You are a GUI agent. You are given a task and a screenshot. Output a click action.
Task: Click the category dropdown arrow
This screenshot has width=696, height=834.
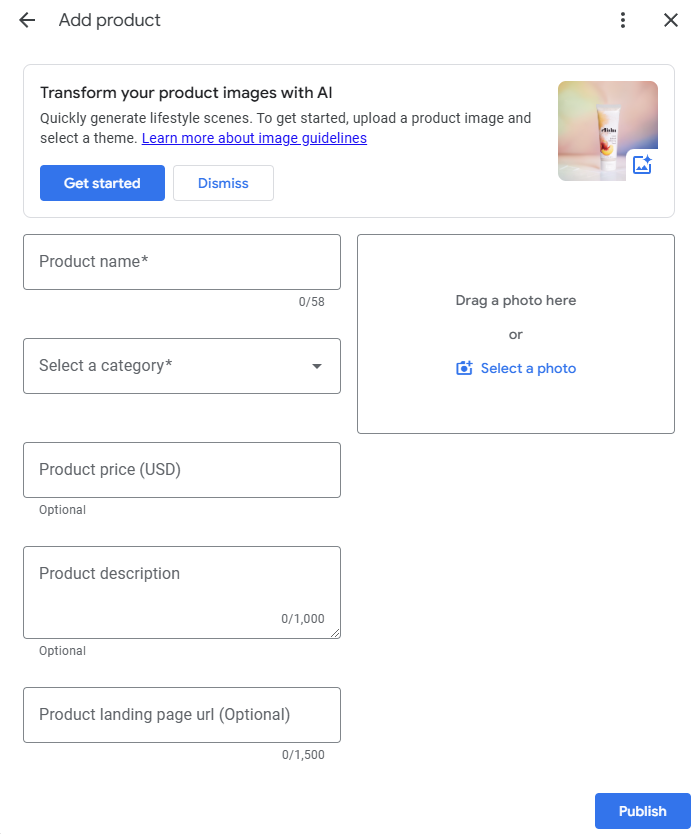[x=317, y=366]
